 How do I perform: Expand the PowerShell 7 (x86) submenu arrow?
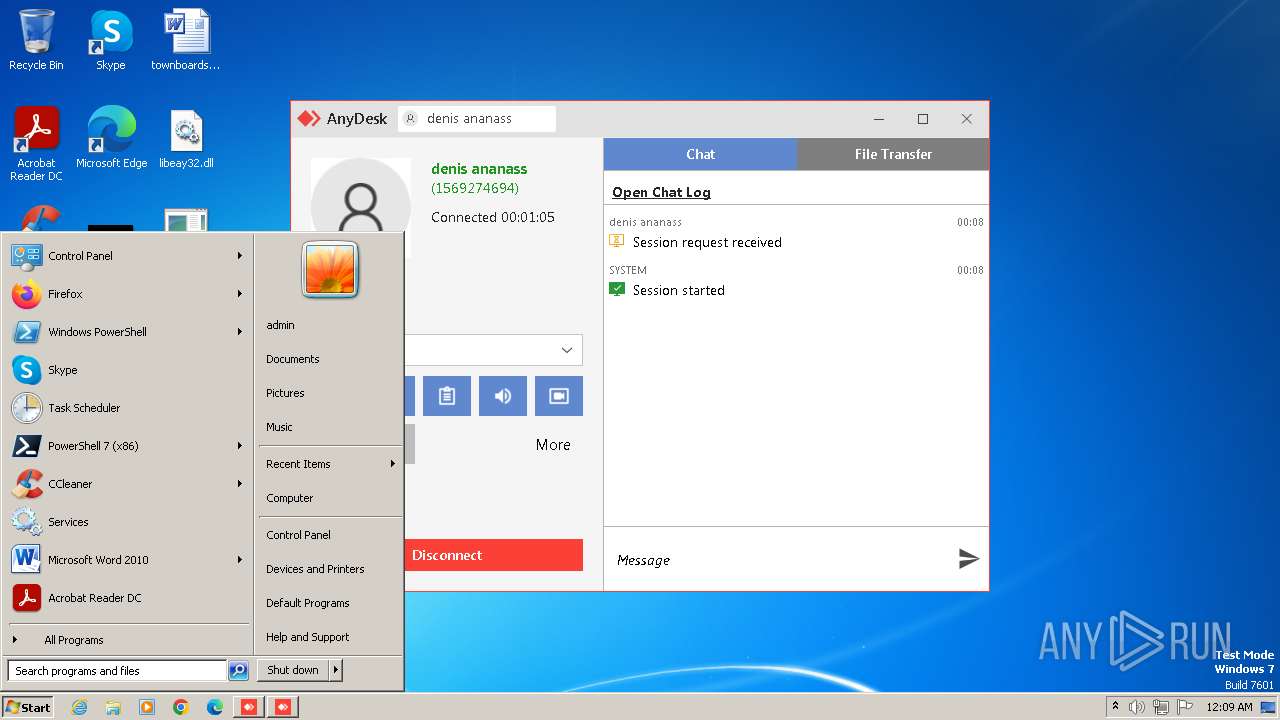click(x=240, y=446)
